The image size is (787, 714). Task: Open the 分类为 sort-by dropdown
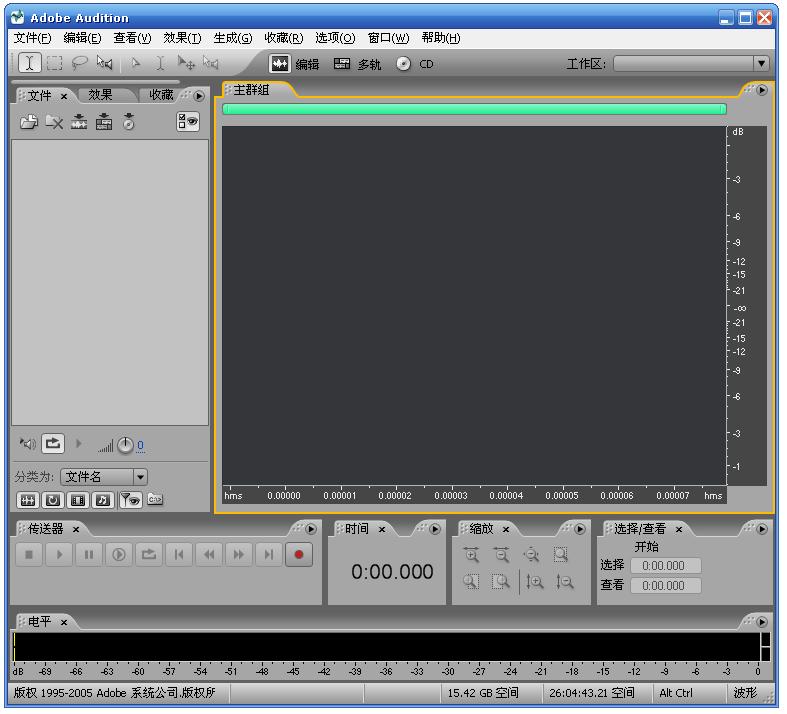(x=140, y=477)
